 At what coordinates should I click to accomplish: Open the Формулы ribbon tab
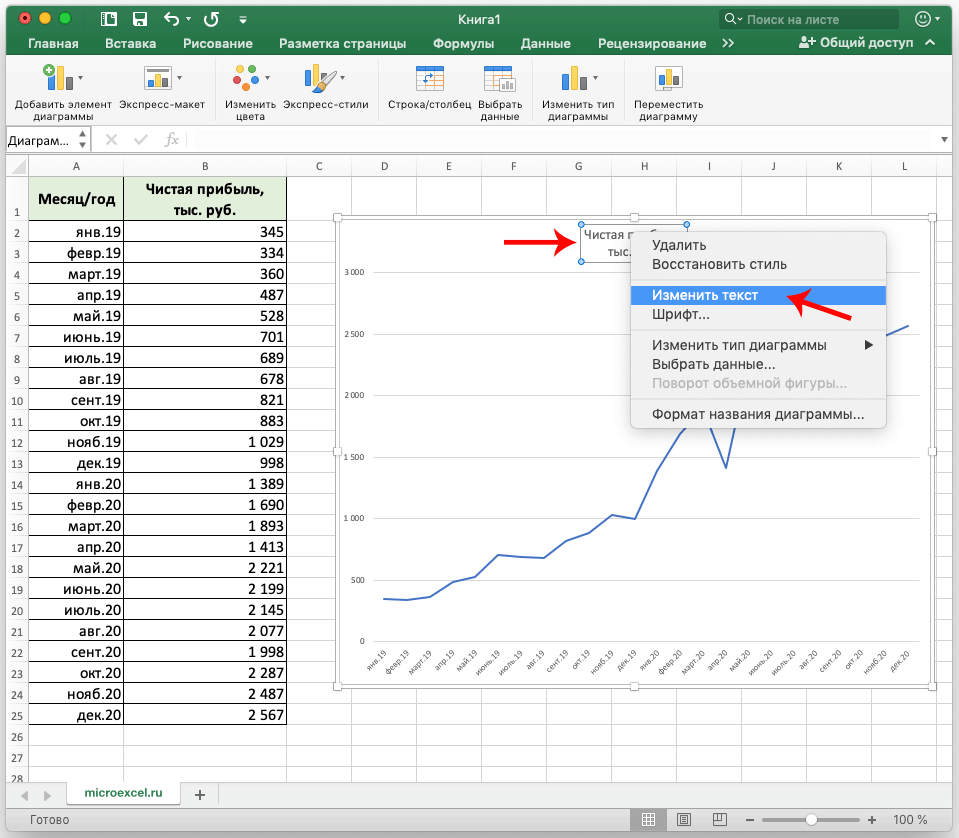[463, 43]
